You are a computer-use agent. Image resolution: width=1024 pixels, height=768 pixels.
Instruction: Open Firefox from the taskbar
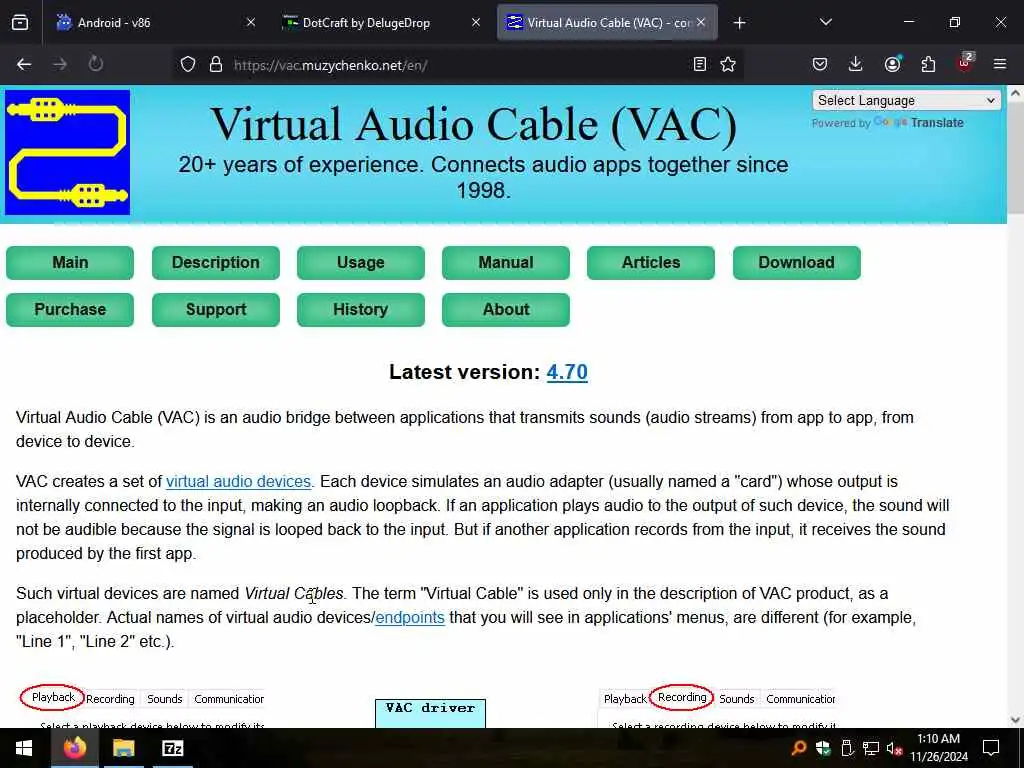74,748
